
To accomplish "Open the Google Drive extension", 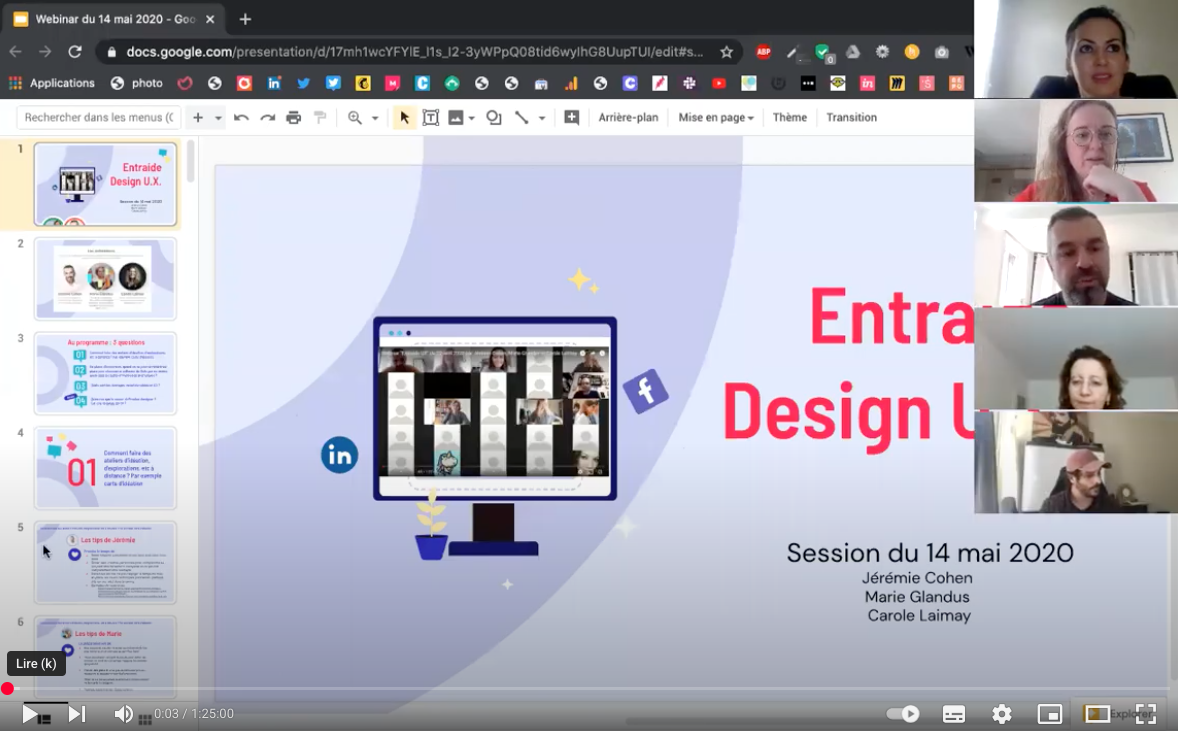I will [853, 52].
